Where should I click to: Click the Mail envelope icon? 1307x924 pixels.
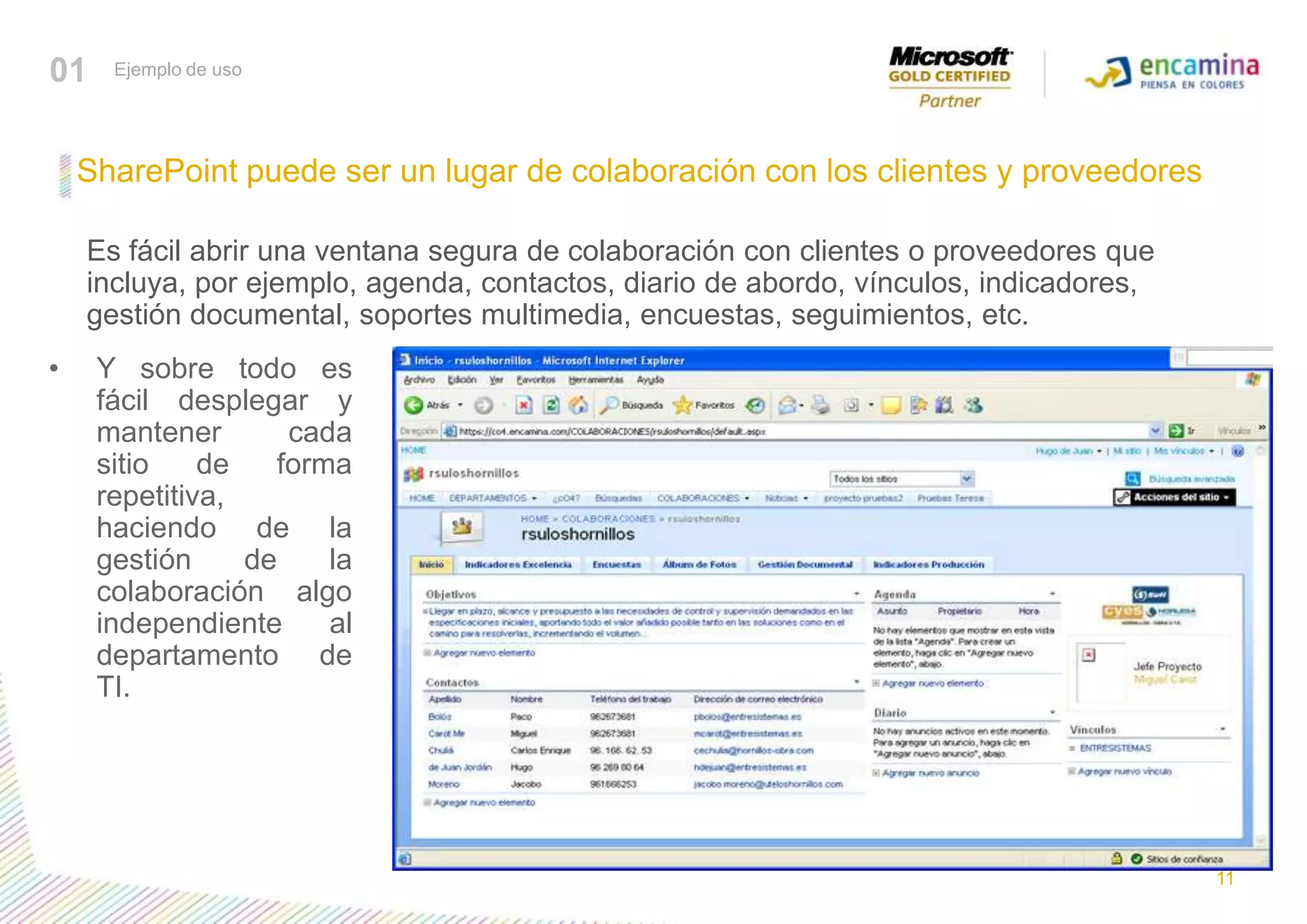tap(789, 405)
